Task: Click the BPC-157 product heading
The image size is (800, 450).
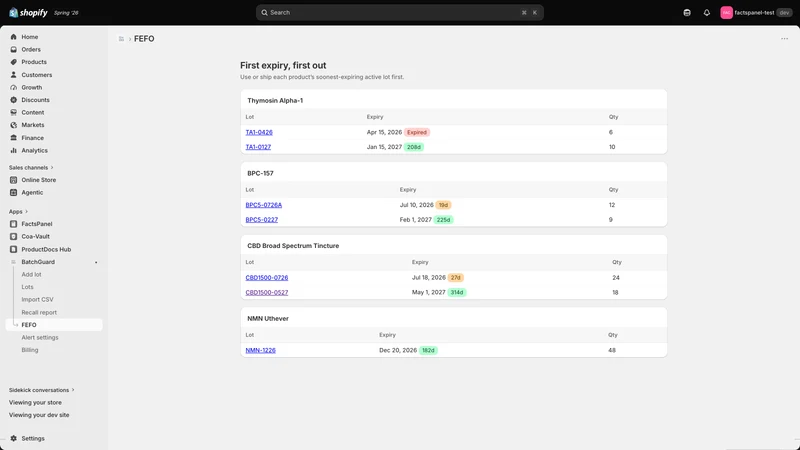Action: pos(260,173)
